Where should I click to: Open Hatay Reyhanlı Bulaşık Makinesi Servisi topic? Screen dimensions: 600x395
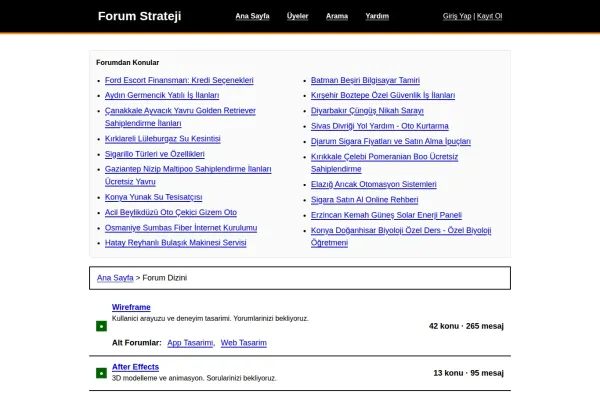tap(176, 243)
